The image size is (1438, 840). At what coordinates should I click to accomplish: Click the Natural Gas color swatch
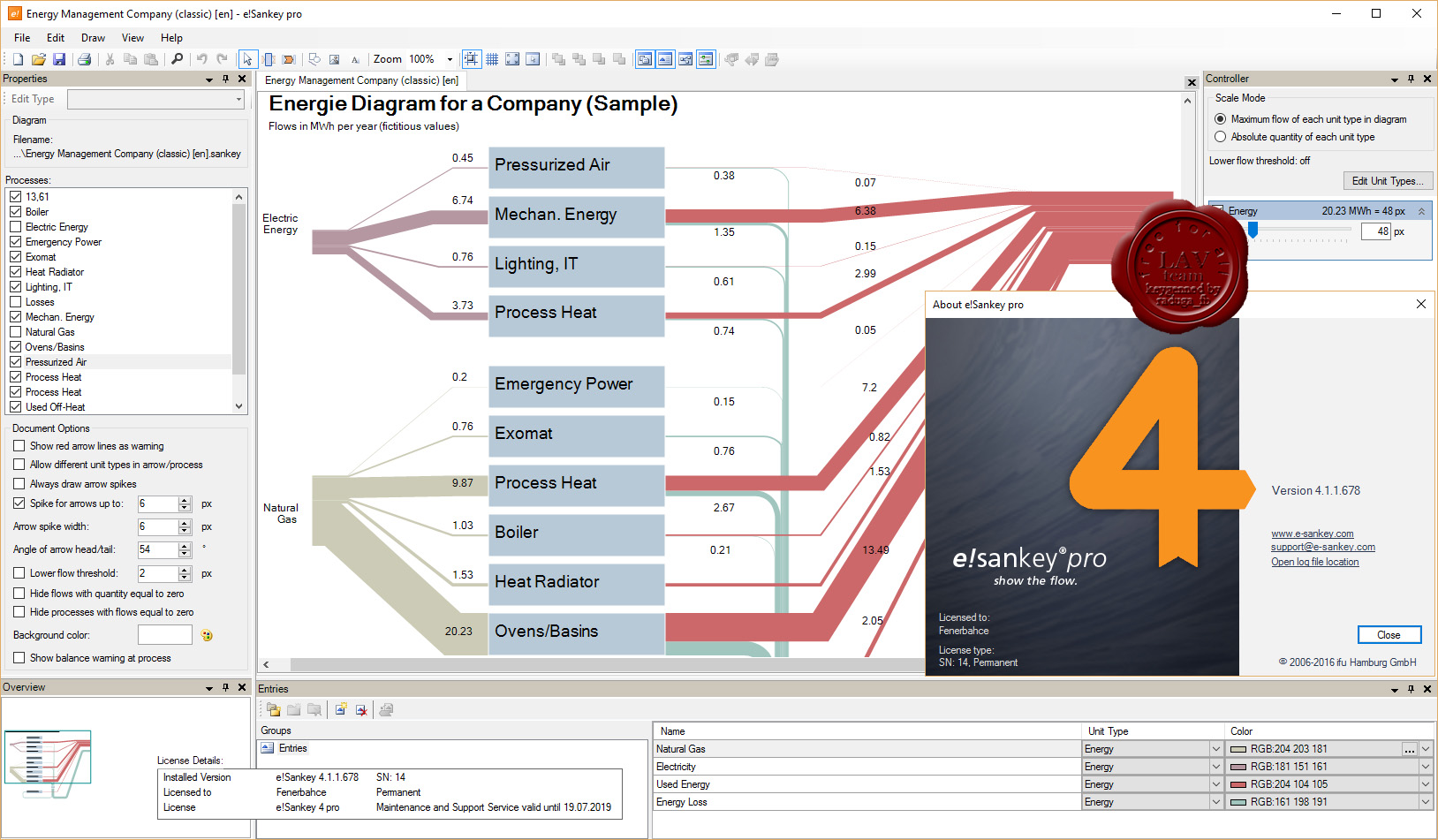click(1238, 749)
